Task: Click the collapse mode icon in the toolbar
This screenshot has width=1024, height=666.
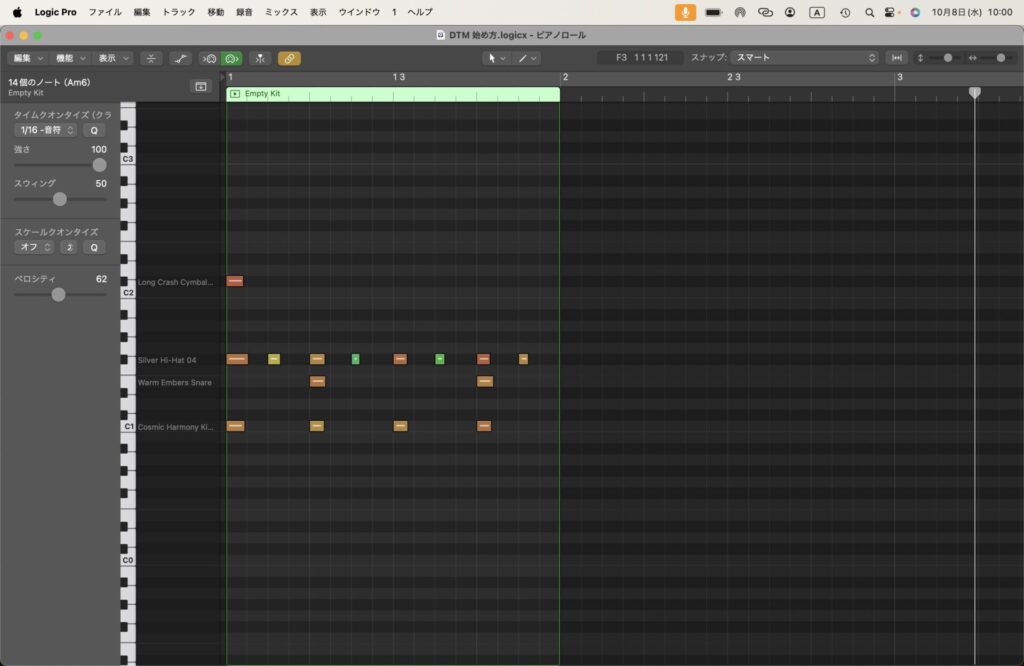Action: coord(151,58)
